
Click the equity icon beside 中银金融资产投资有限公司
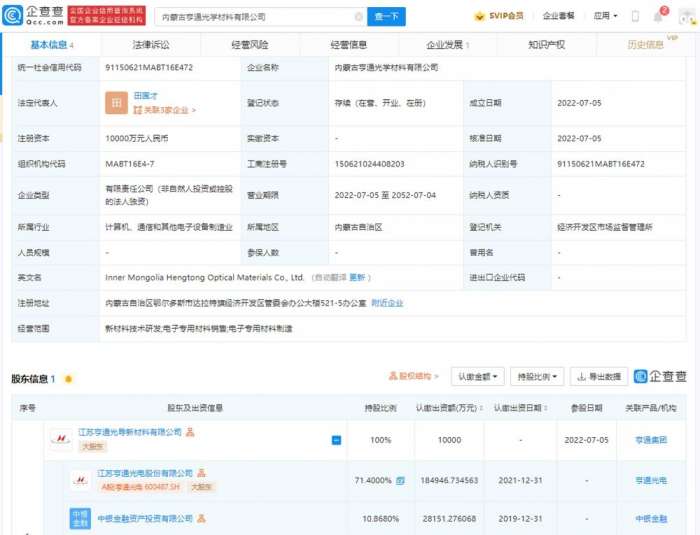(201, 518)
